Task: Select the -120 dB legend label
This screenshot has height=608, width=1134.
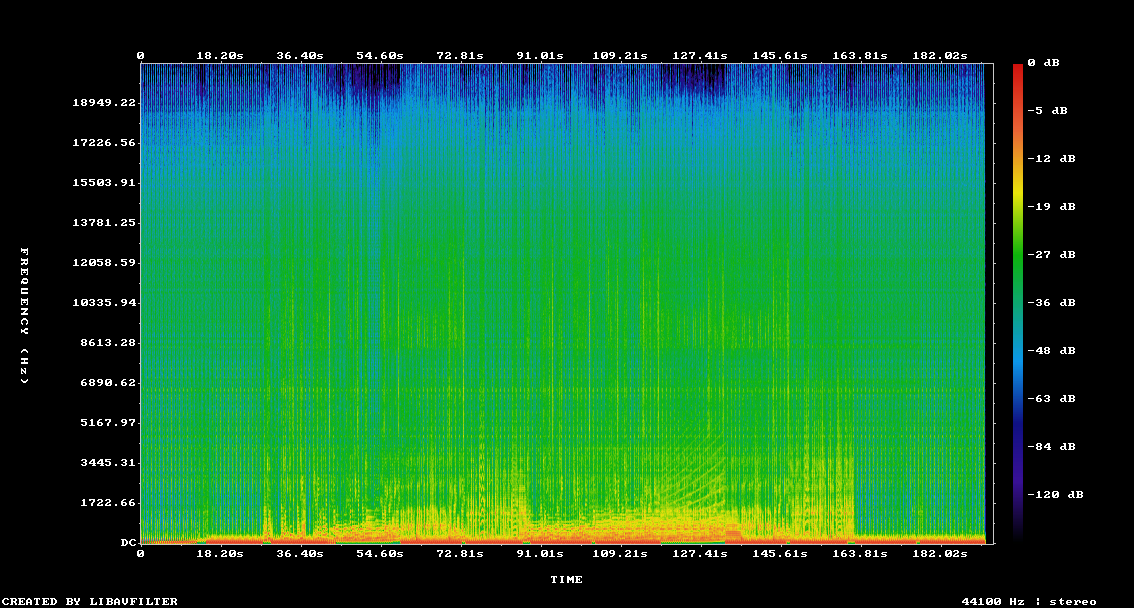Action: coord(1058,494)
